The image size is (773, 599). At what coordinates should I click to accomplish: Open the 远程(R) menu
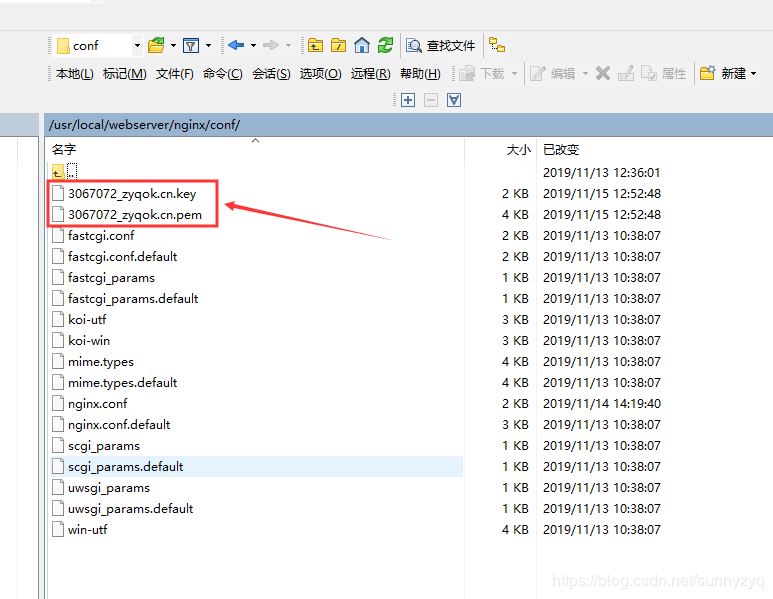pyautogui.click(x=370, y=74)
